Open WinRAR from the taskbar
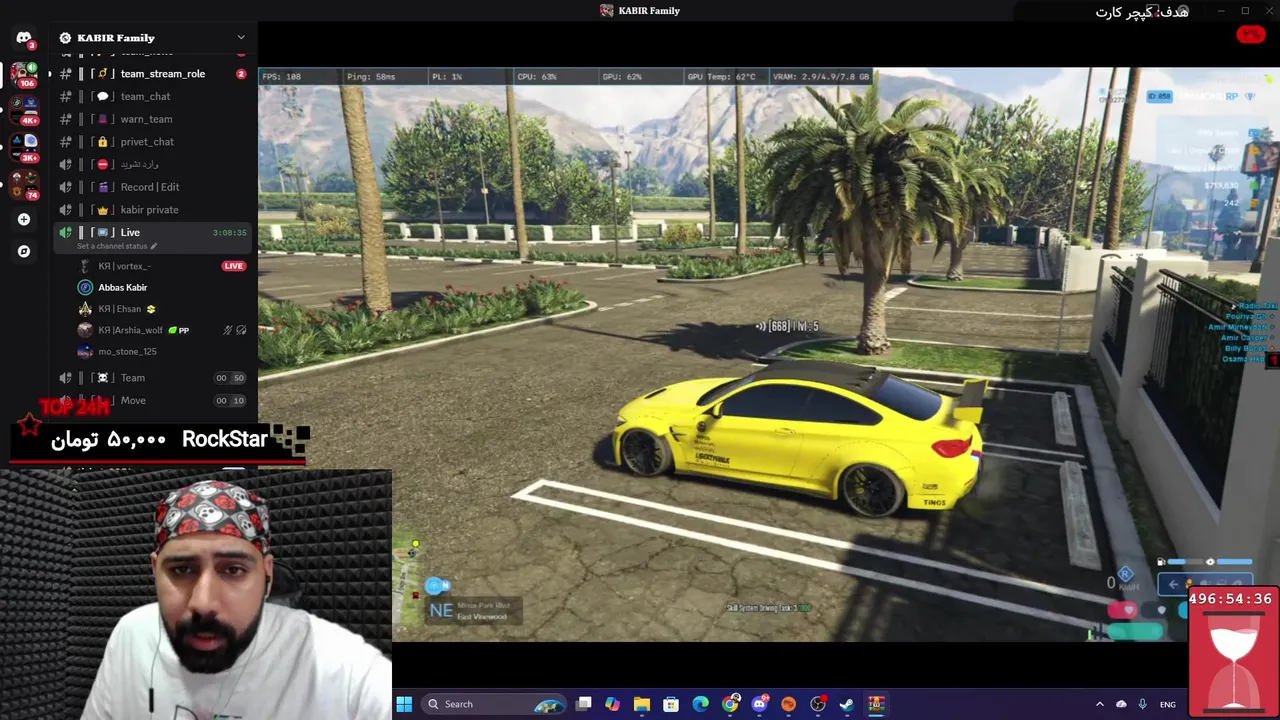 pyautogui.click(x=877, y=704)
